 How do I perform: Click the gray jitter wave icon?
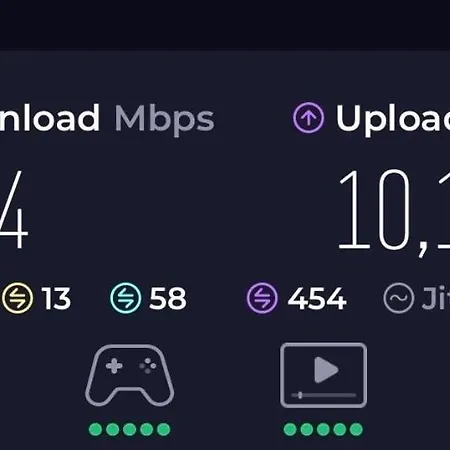coord(399,298)
